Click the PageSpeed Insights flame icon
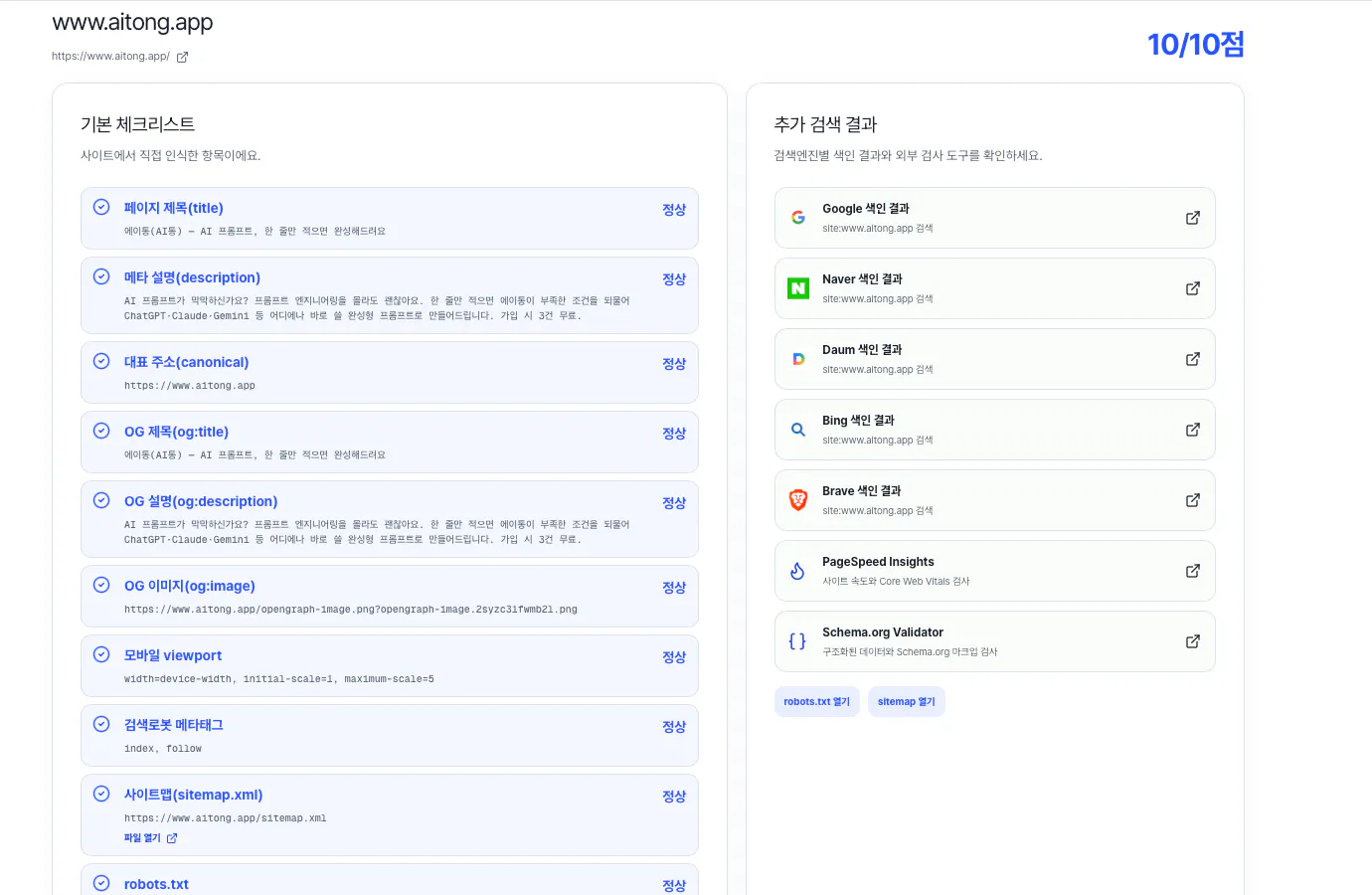The height and width of the screenshot is (895, 1372). pyautogui.click(x=797, y=571)
